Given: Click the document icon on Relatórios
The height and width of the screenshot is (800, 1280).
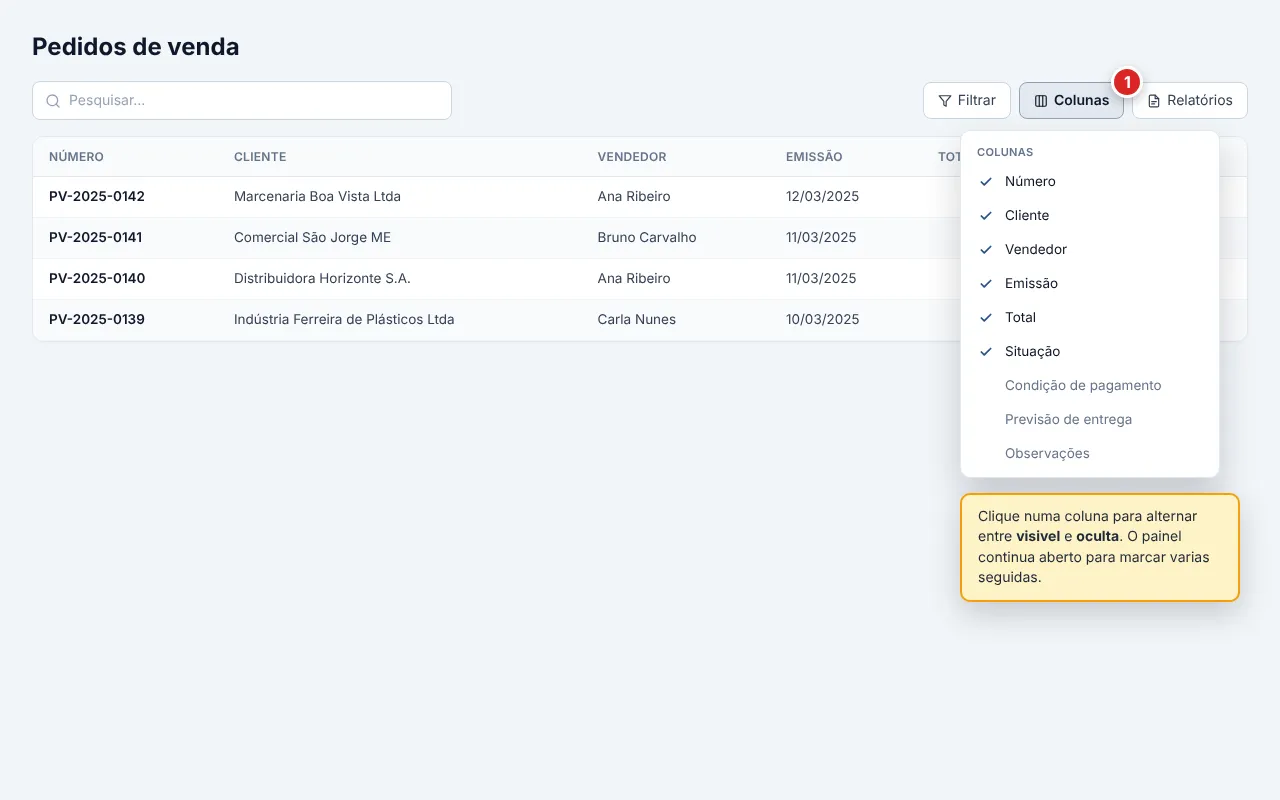Looking at the screenshot, I should tap(1154, 101).
